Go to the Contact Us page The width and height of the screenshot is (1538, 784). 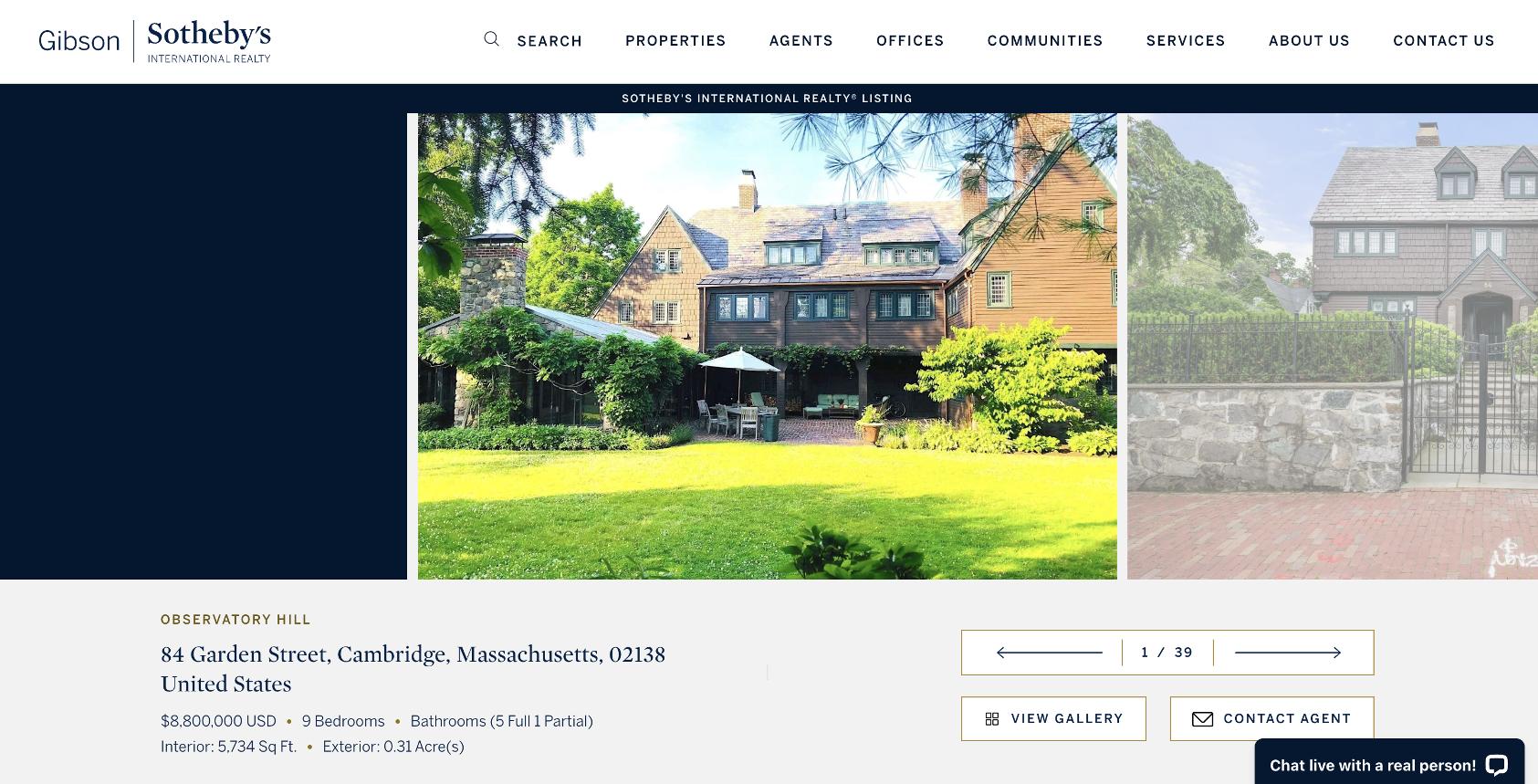click(x=1444, y=41)
